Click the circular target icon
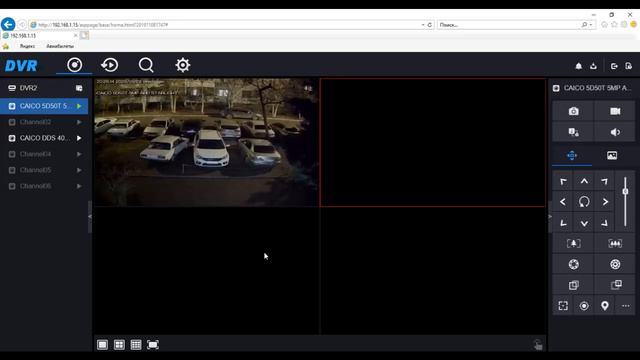The width and height of the screenshot is (640, 360). click(x=584, y=306)
